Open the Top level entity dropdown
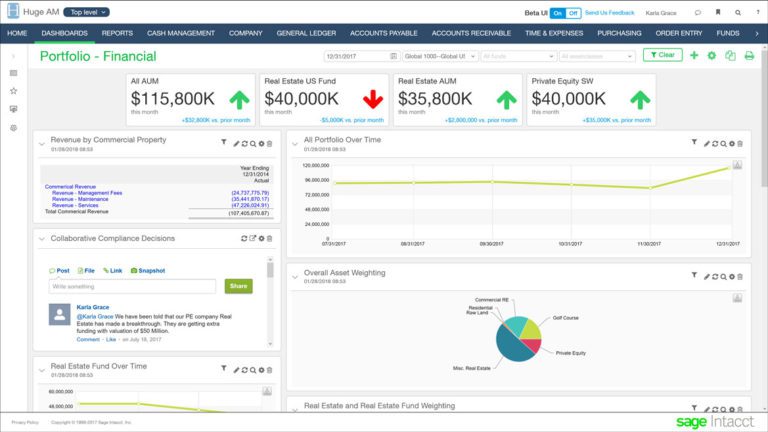This screenshot has width=768, height=432. coord(87,13)
